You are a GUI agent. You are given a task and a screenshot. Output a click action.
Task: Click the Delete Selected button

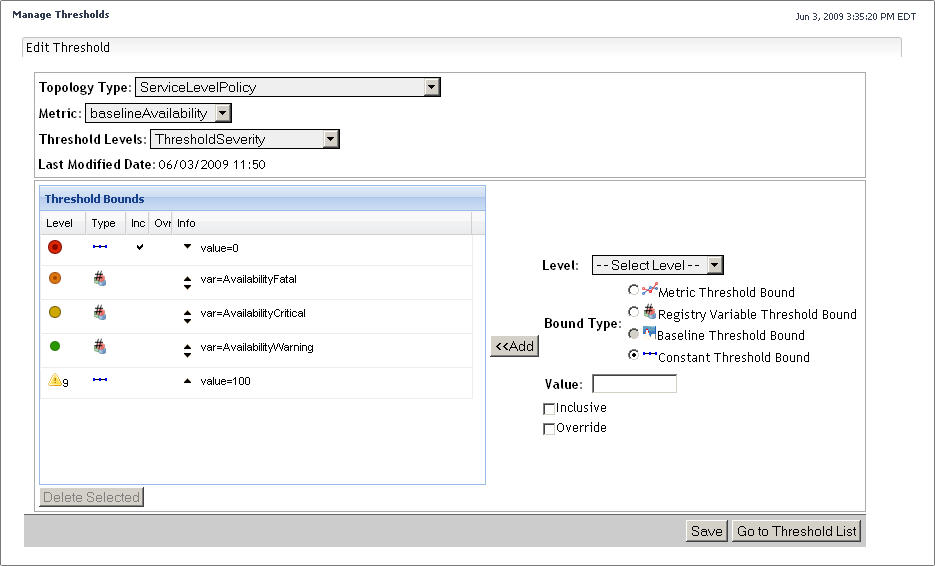(91, 497)
